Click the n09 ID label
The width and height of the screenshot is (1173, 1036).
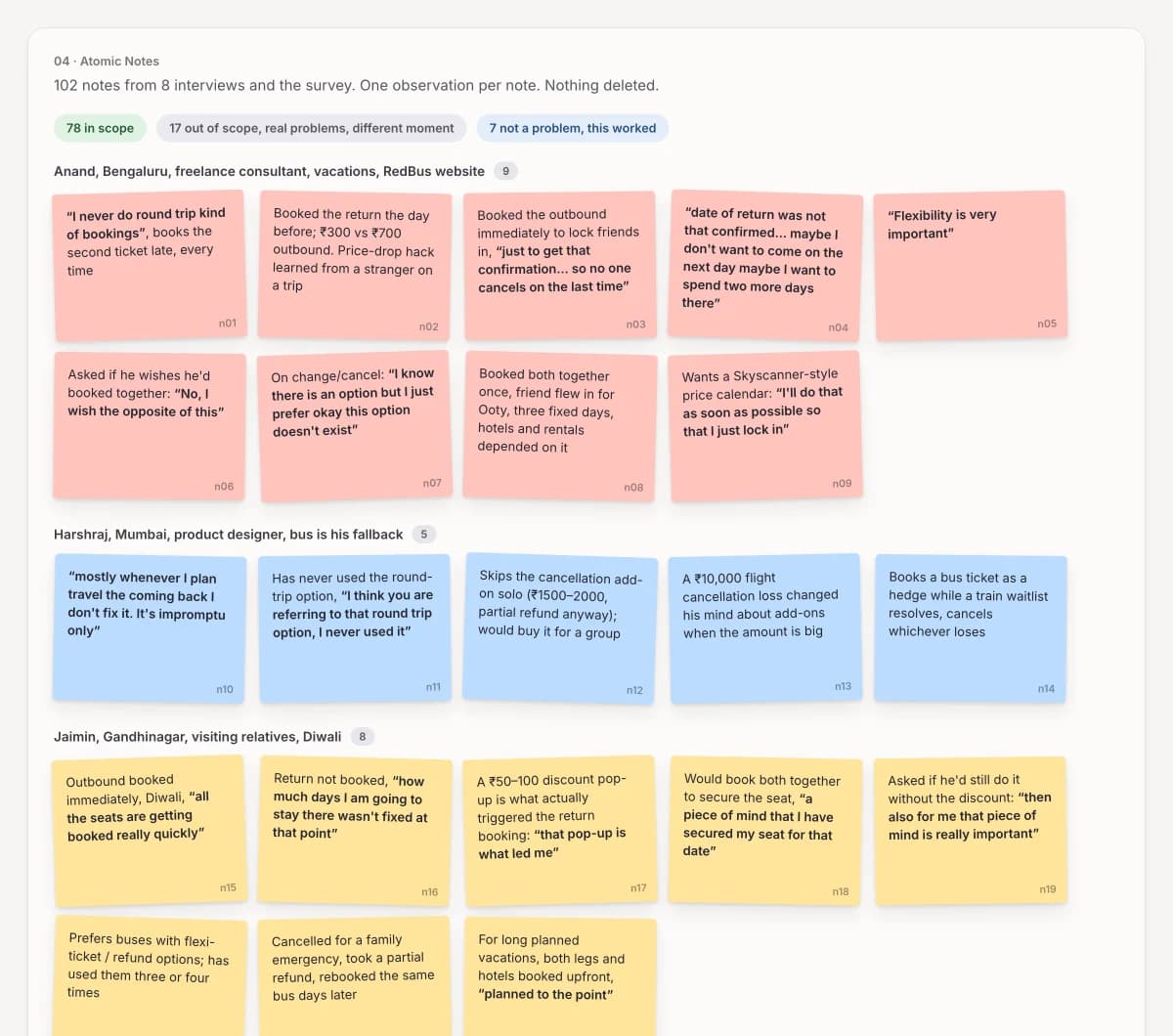(842, 484)
